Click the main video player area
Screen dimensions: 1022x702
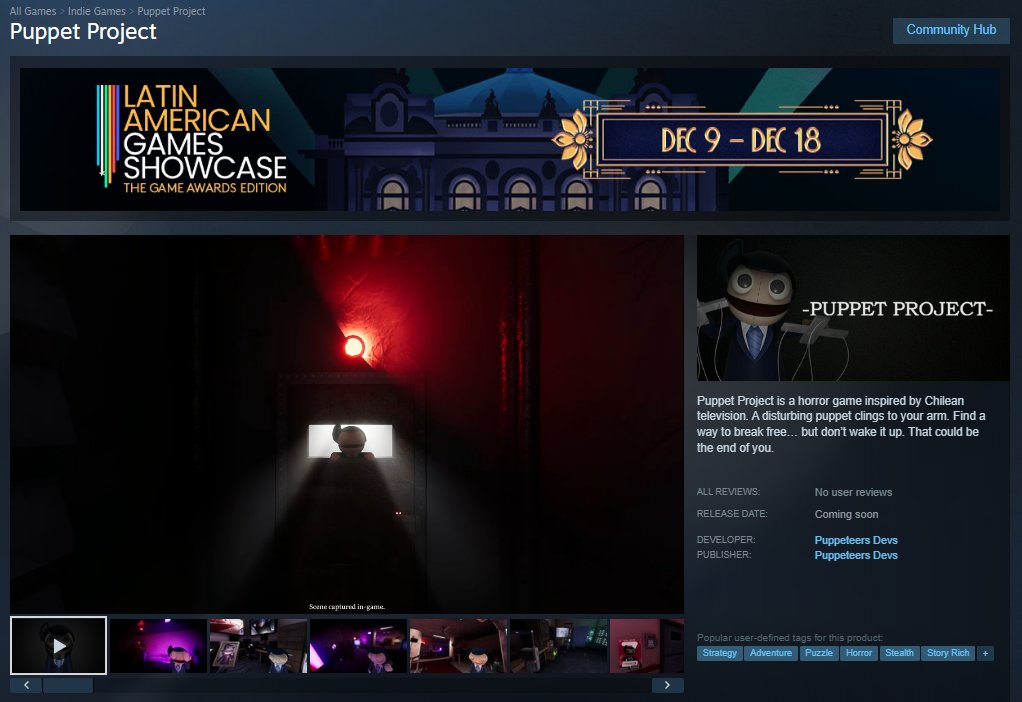tap(347, 424)
